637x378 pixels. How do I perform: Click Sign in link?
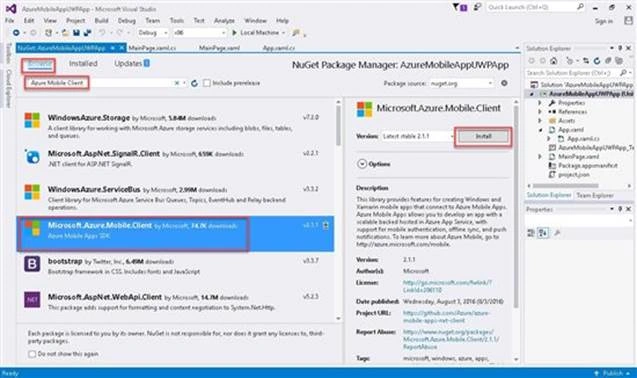[604, 21]
